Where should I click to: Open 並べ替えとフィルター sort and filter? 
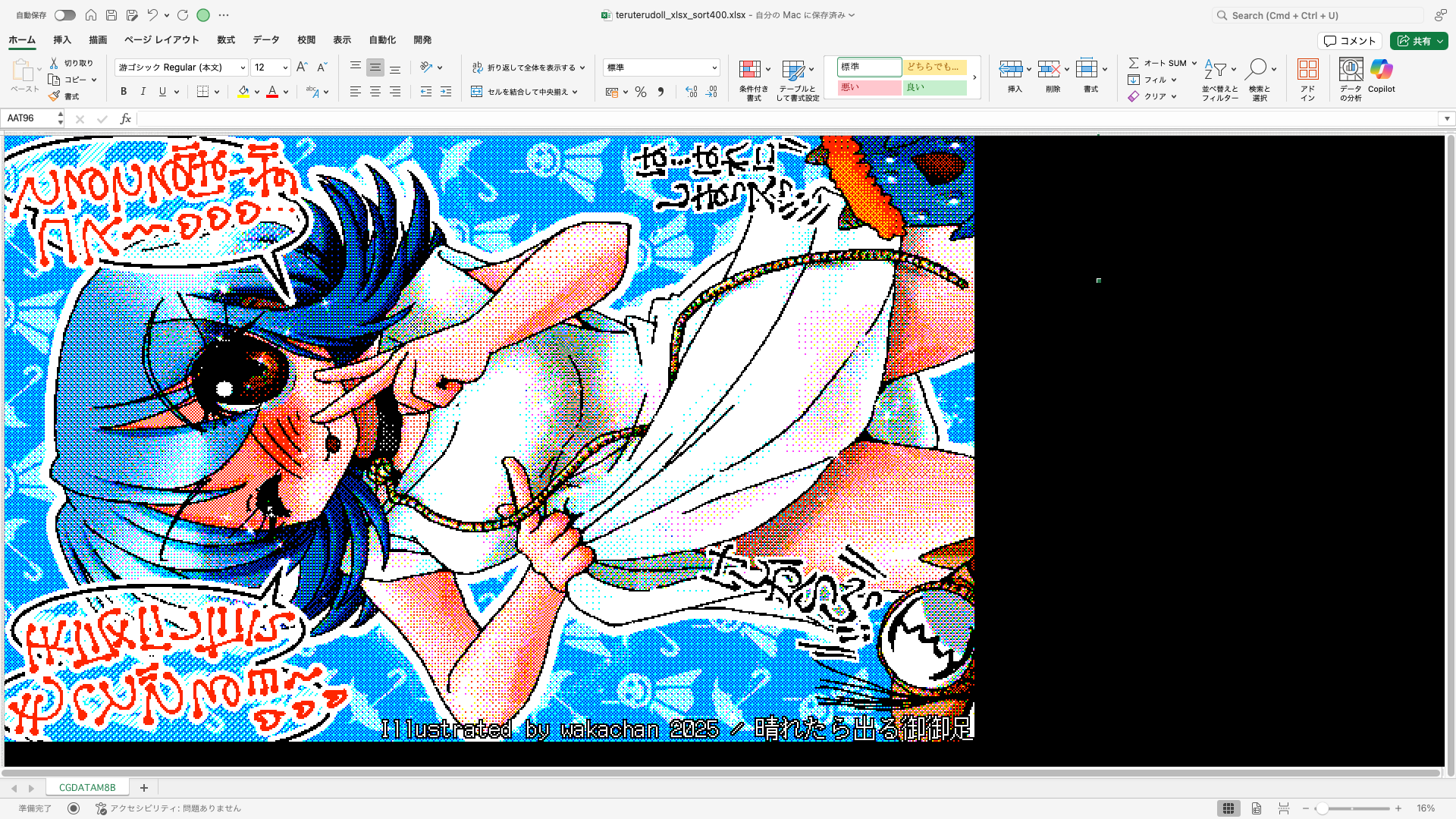coord(1219,80)
